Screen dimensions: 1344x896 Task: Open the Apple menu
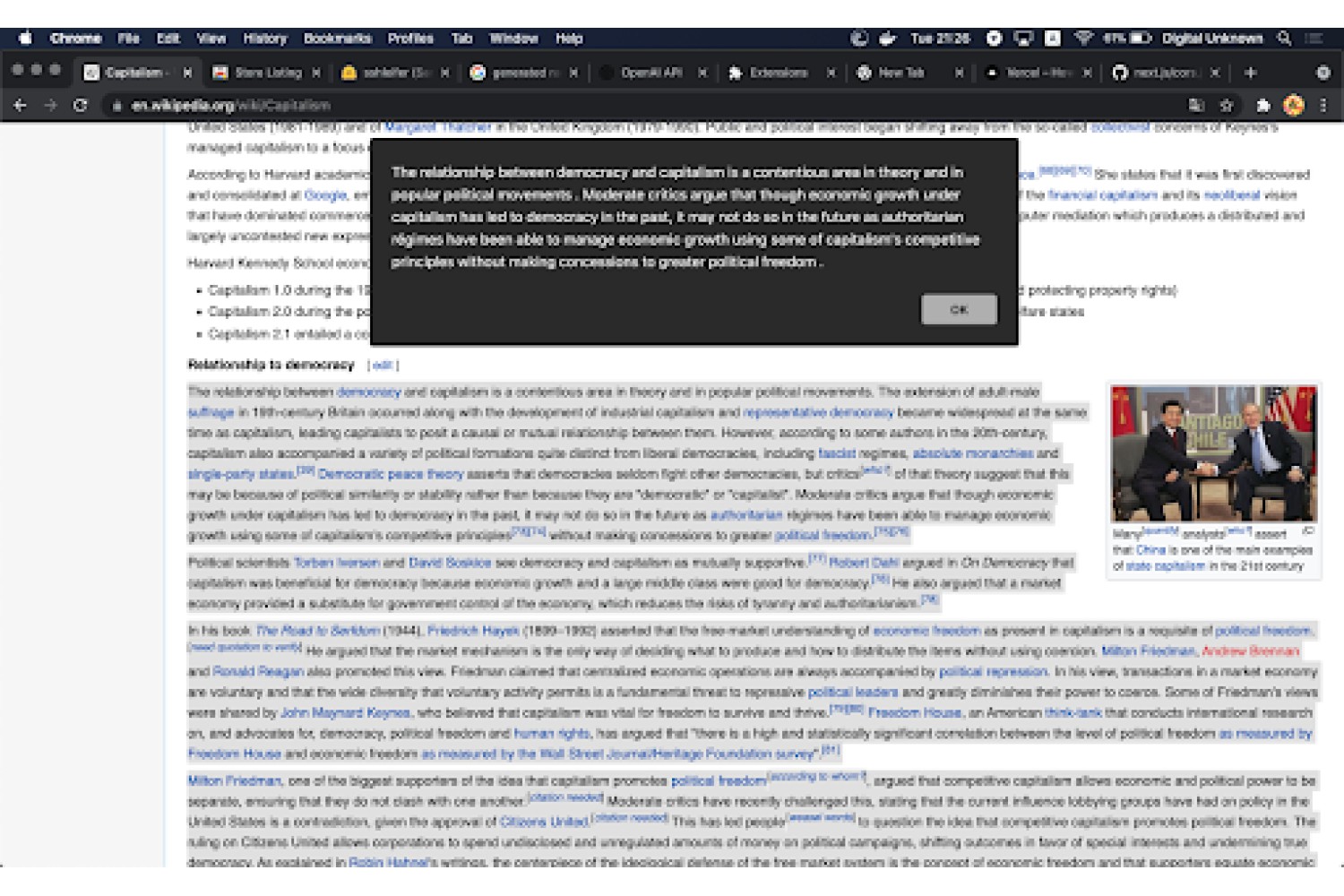tap(25, 38)
